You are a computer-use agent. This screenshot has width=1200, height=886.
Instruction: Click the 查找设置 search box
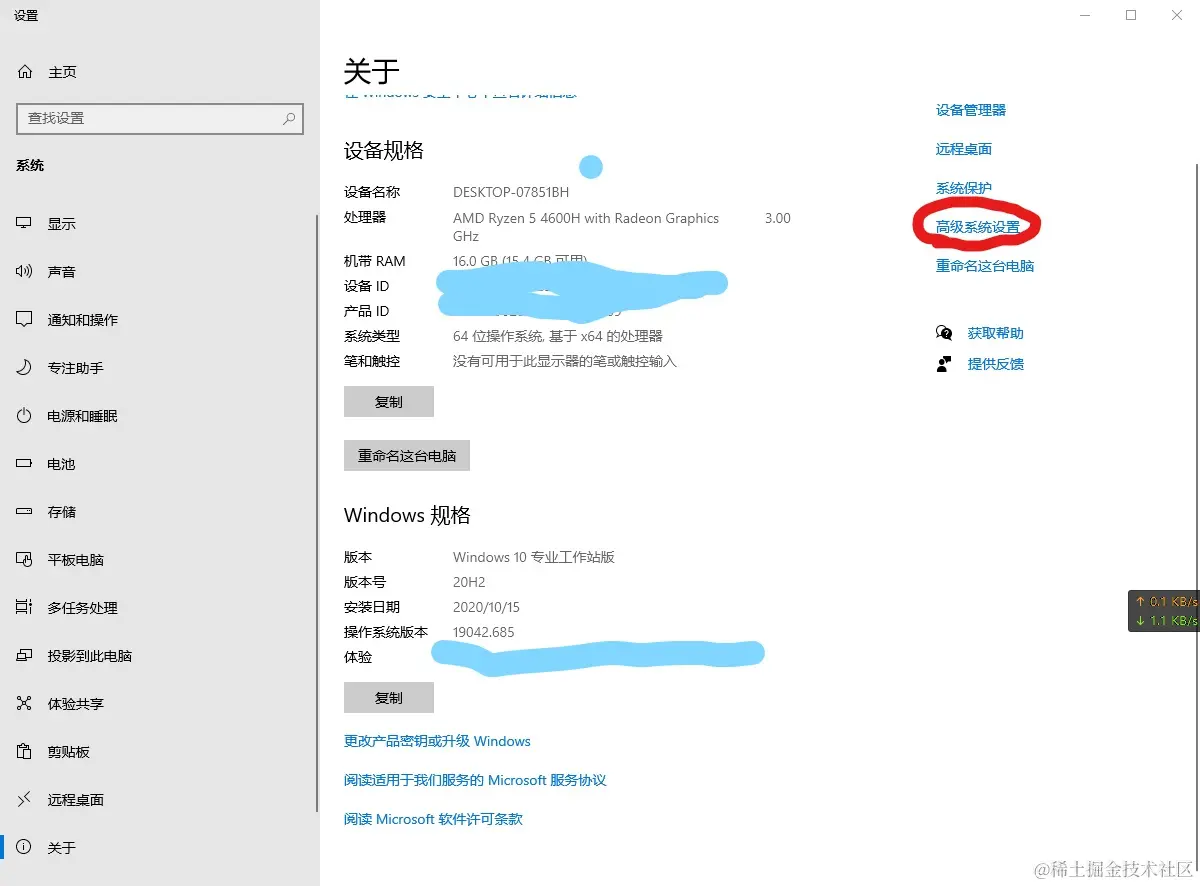pos(160,119)
